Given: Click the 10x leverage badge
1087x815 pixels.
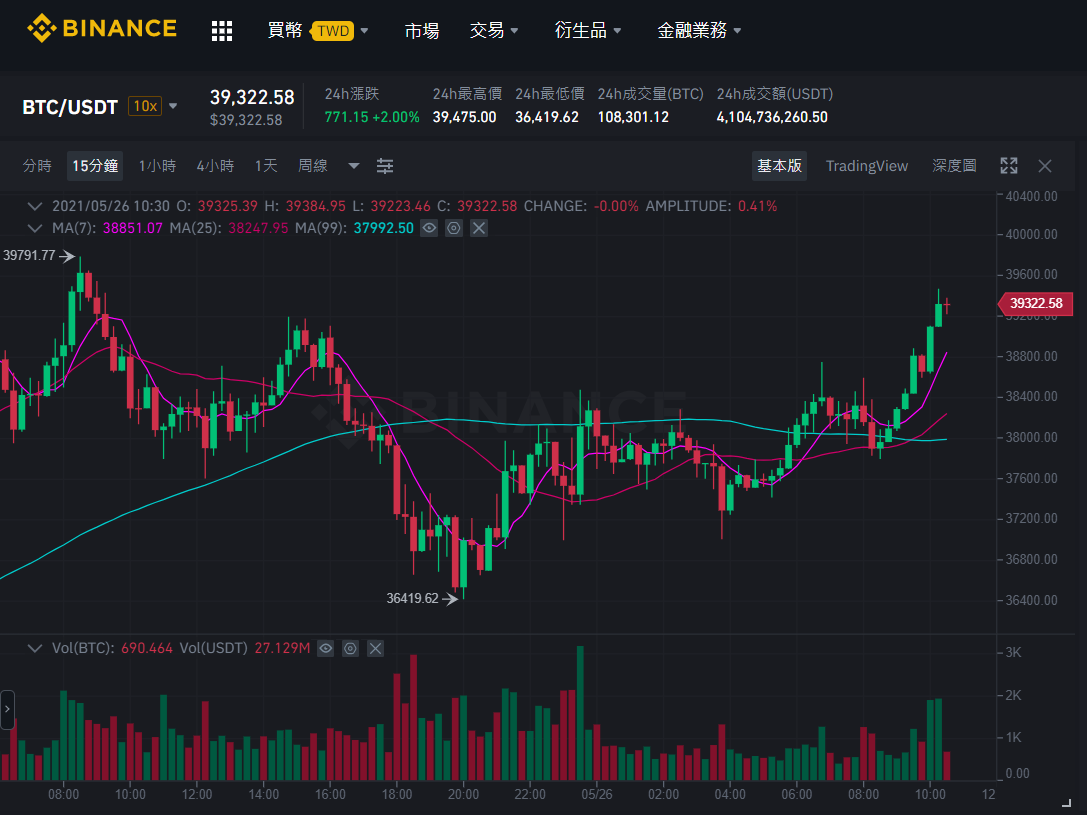Looking at the screenshot, I should [x=145, y=106].
